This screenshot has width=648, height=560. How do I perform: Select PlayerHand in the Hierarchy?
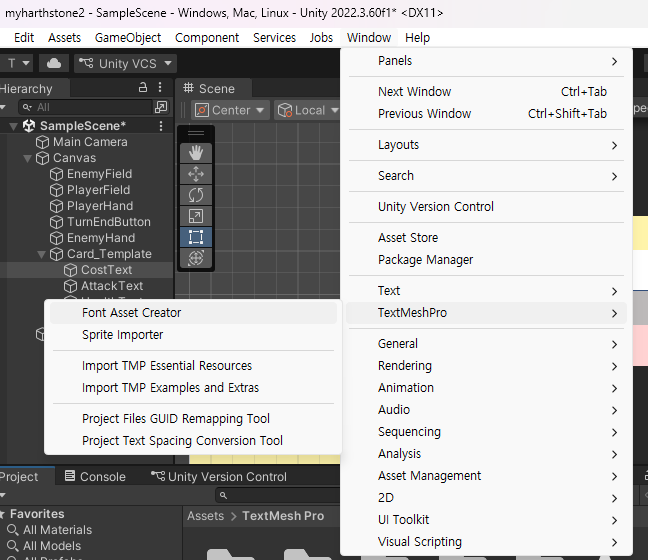(x=100, y=206)
